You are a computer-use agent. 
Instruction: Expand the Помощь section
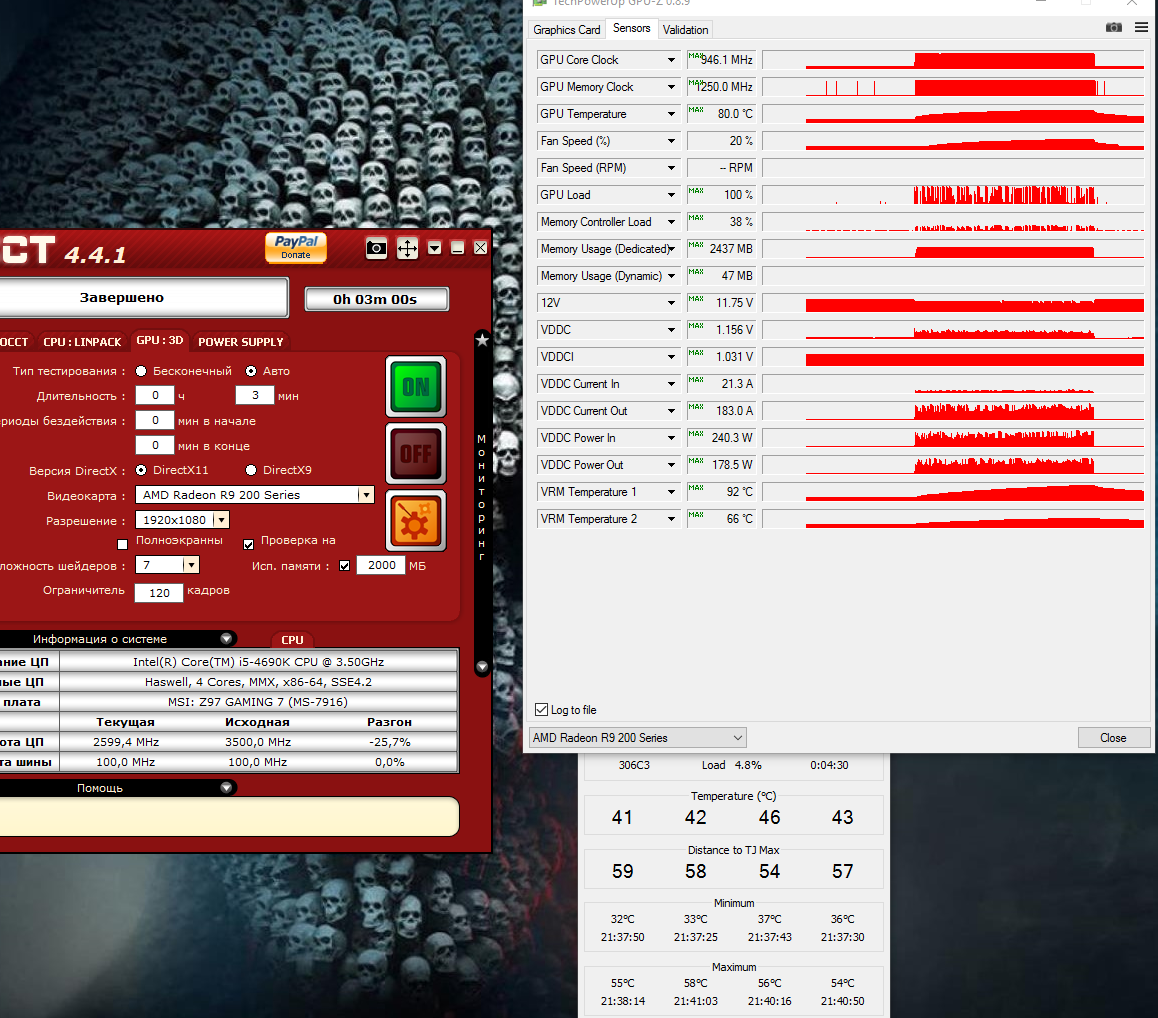(x=226, y=788)
